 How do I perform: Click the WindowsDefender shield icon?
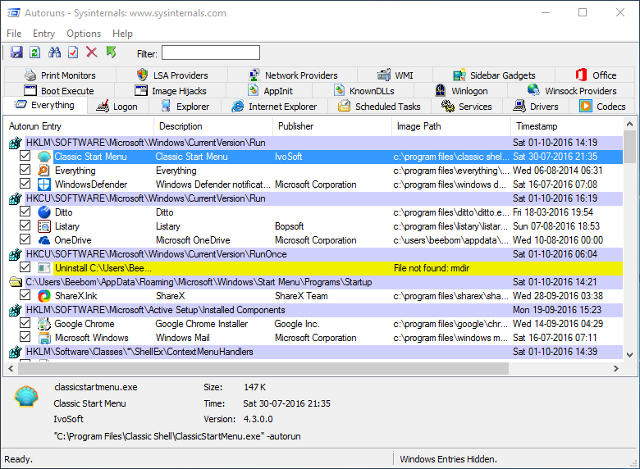click(44, 184)
